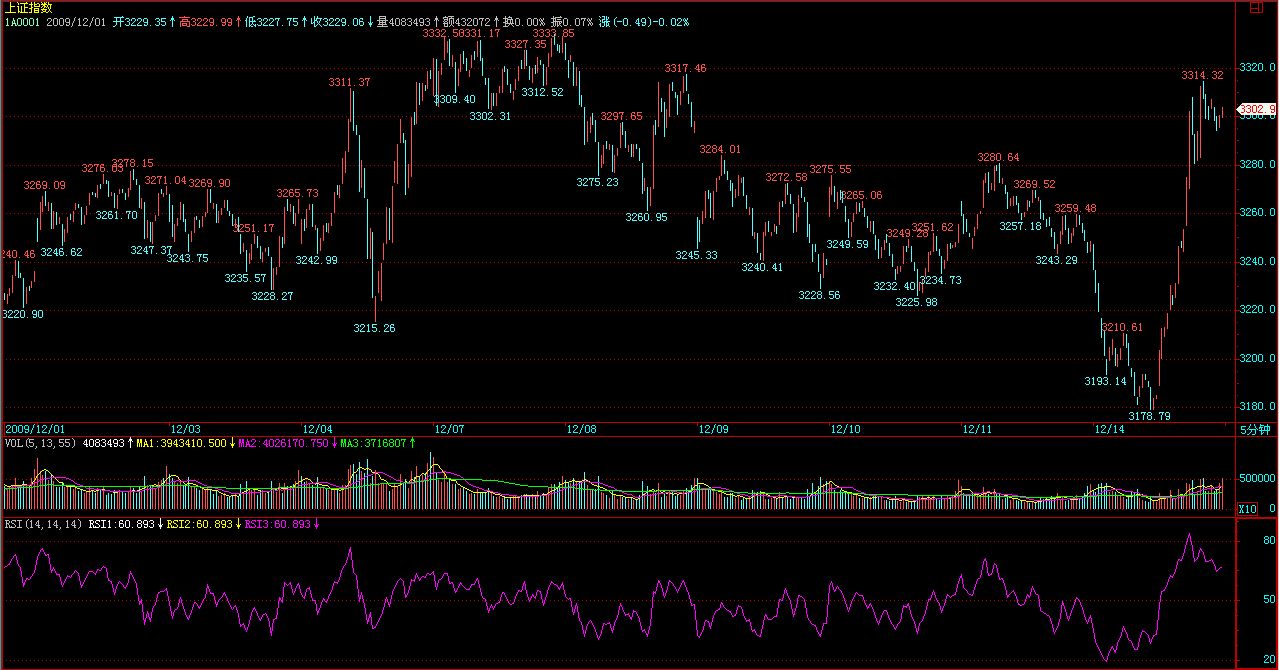Click the high label 3280.64

[x=999, y=157]
